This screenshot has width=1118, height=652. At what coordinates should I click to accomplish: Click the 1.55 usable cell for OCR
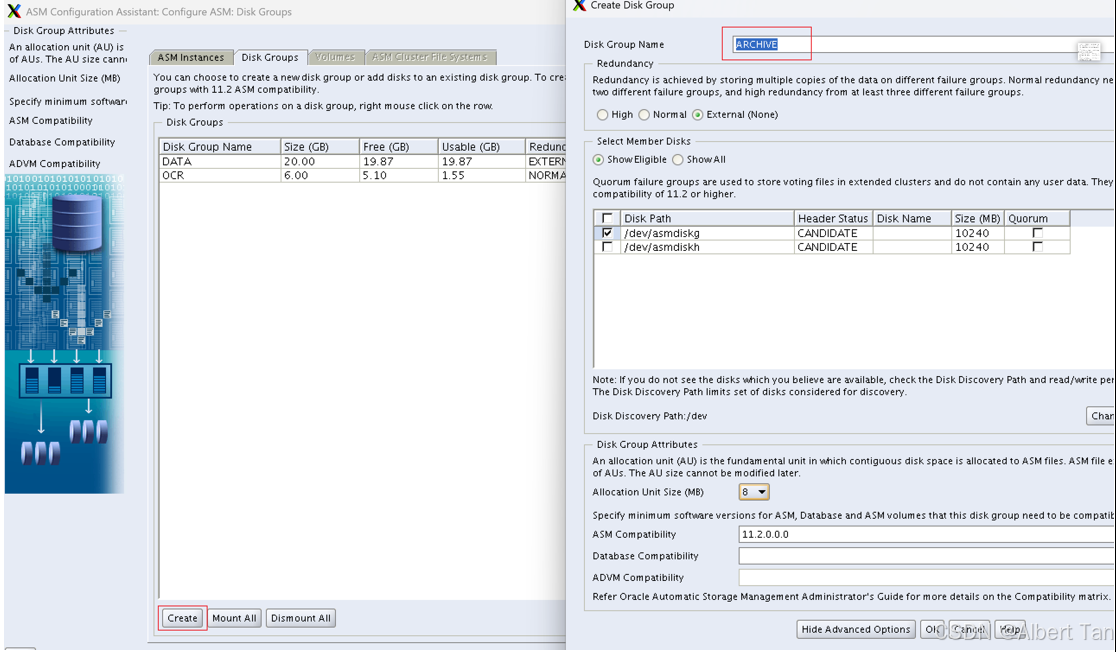(x=481, y=175)
